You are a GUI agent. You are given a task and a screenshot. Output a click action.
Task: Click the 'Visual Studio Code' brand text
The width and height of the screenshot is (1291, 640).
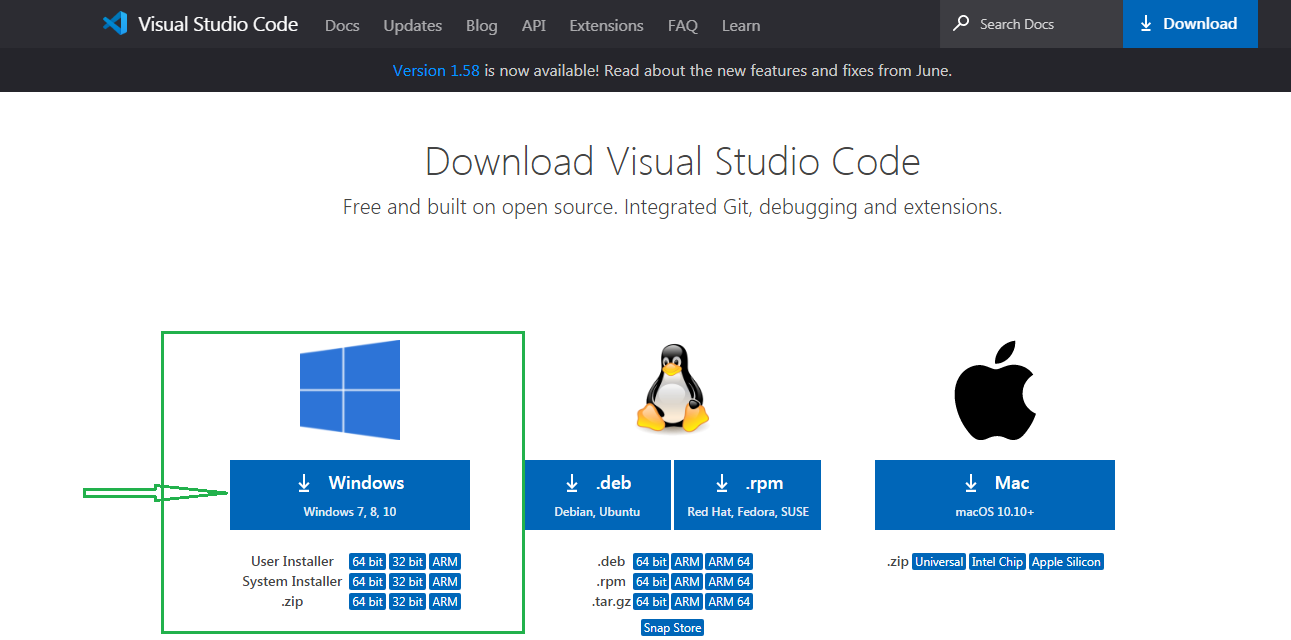218,24
